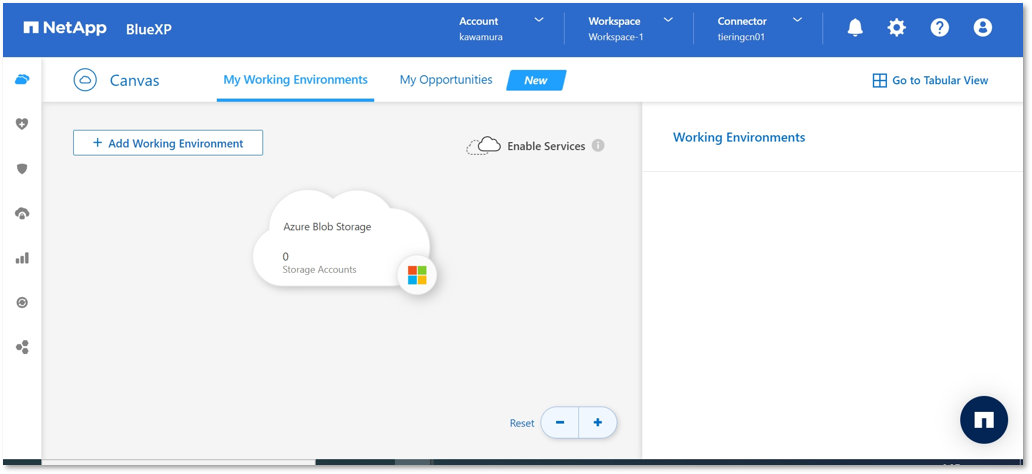This screenshot has height=474, width=1032.
Task: Click the BlueXP title text
Action: tap(149, 29)
